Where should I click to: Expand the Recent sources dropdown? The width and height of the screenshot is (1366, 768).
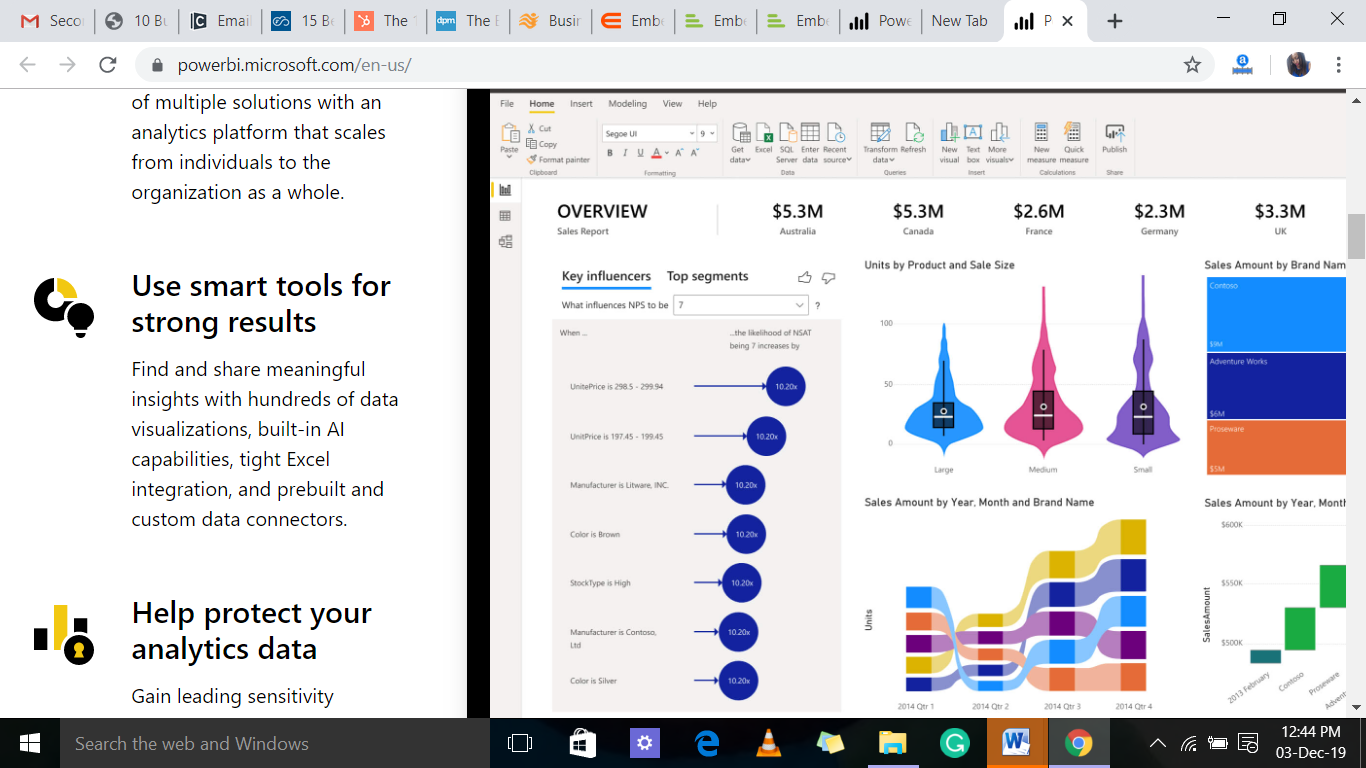tap(837, 159)
